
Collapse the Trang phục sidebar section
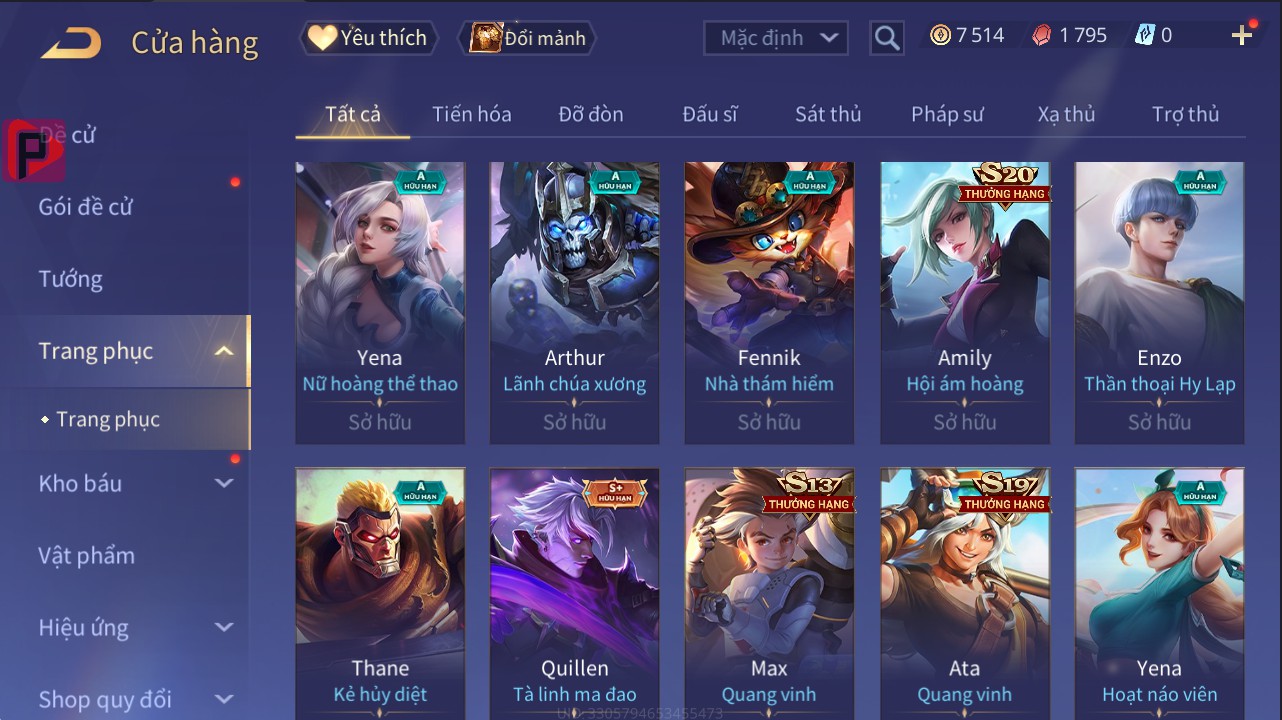point(224,351)
